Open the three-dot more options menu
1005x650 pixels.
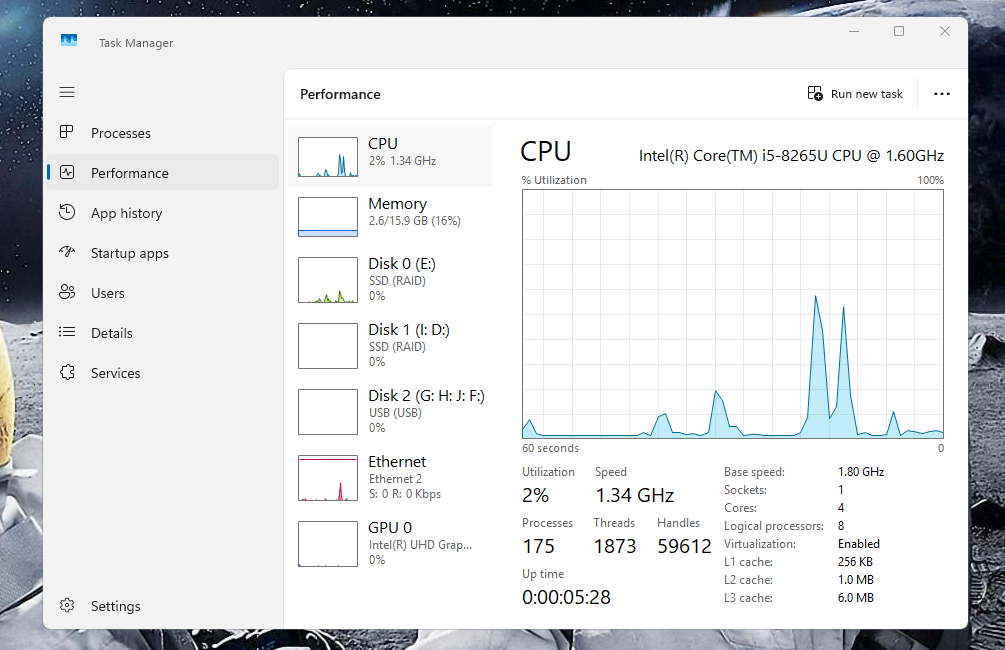[941, 94]
